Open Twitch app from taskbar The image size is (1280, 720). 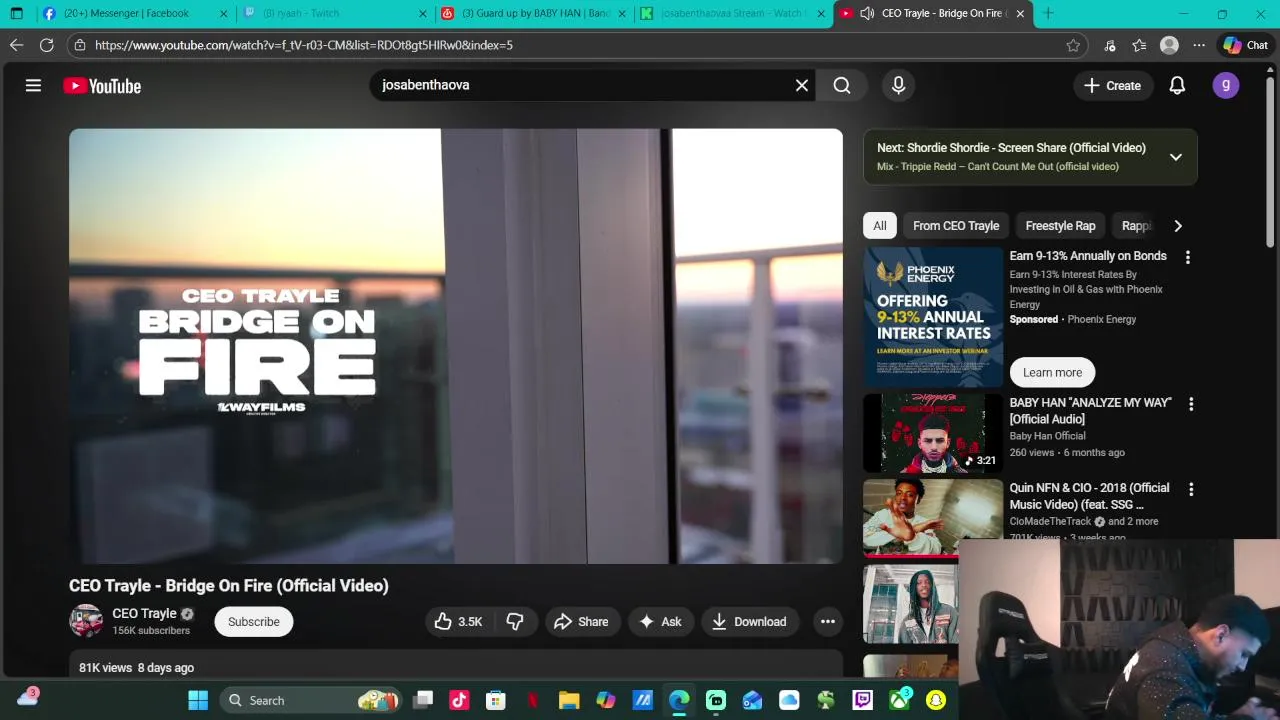click(862, 700)
